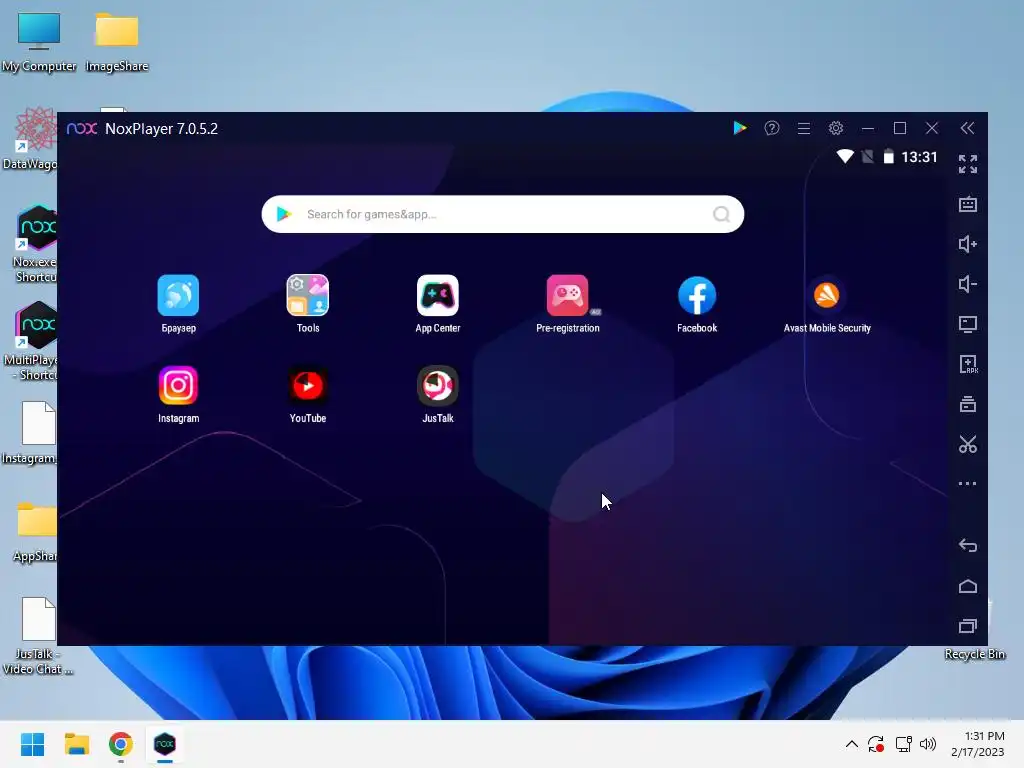Select the DataWagon desktop shortcut
This screenshot has width=1024, height=768.
coord(29,138)
